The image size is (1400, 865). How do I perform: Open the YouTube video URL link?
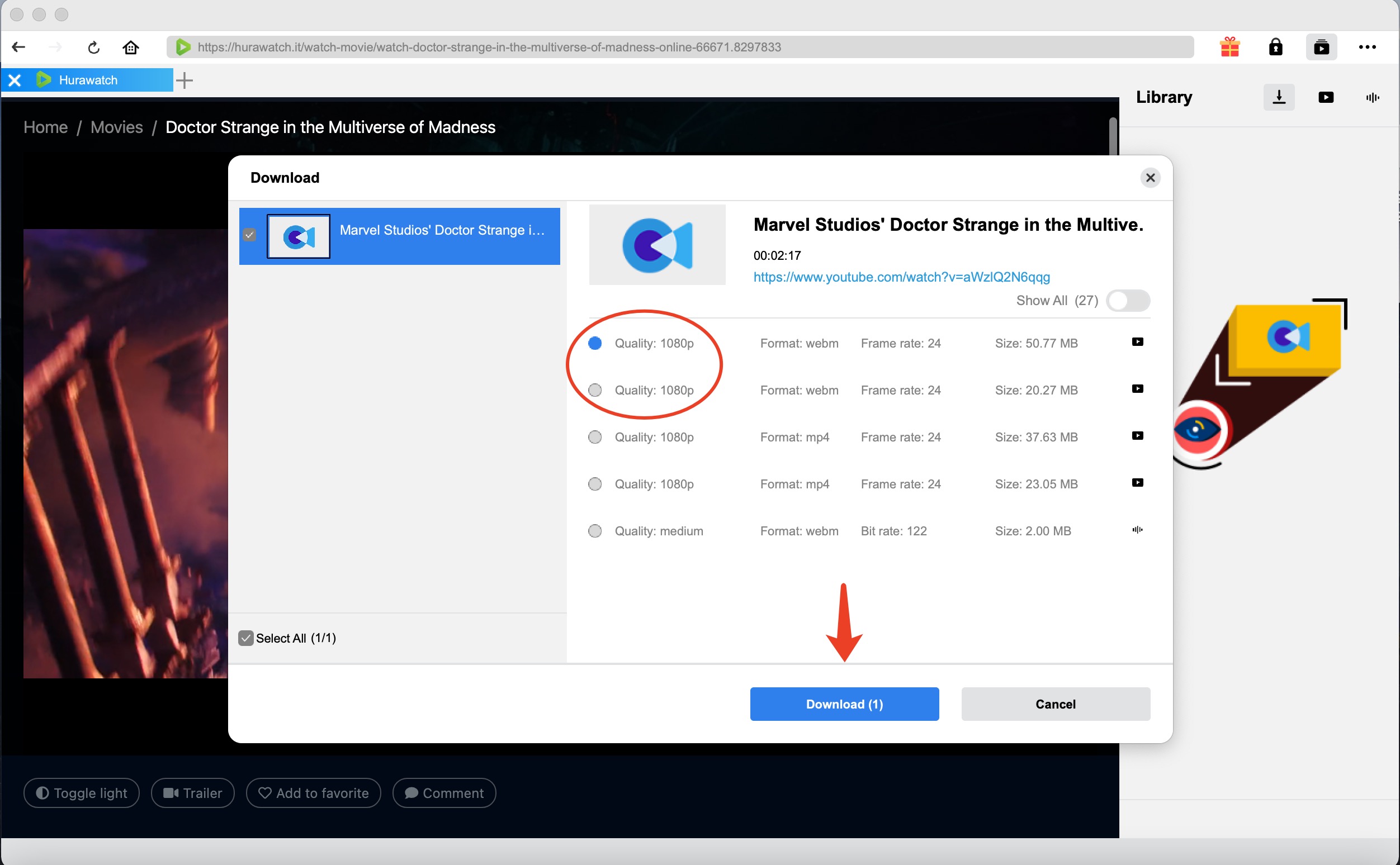901,278
